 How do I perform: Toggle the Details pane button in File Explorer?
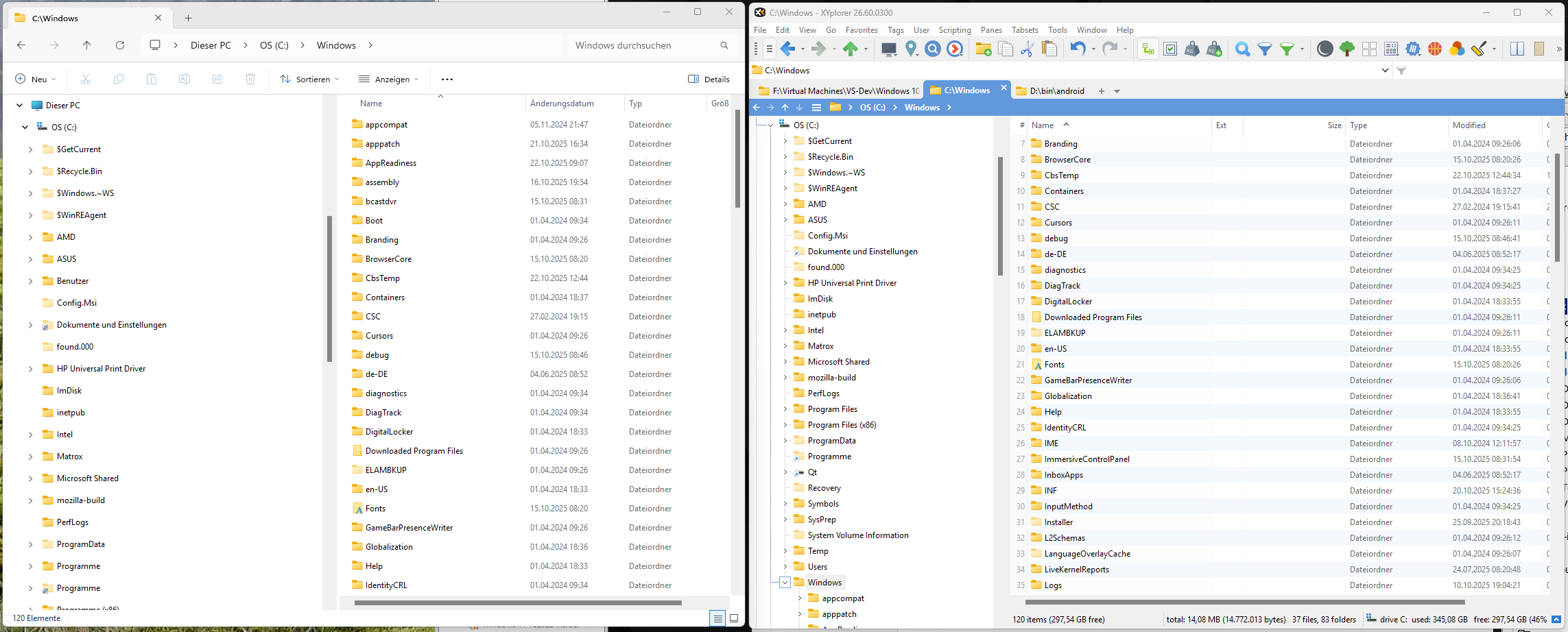tap(709, 79)
